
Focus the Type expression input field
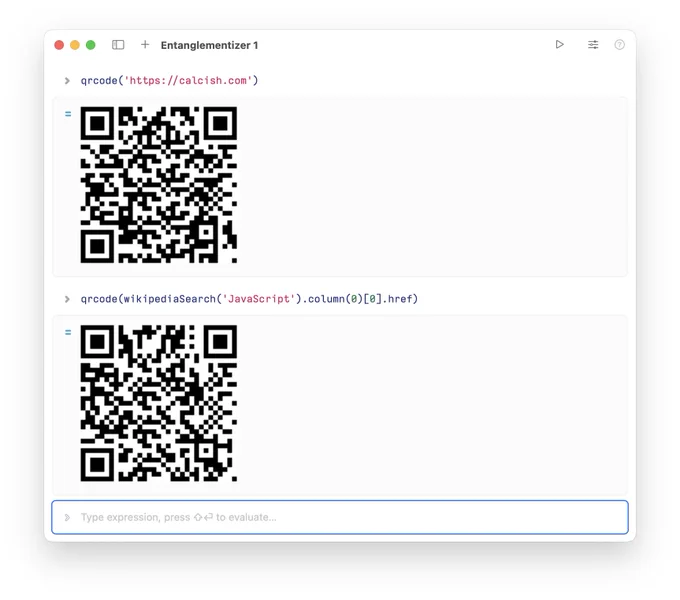(340, 517)
